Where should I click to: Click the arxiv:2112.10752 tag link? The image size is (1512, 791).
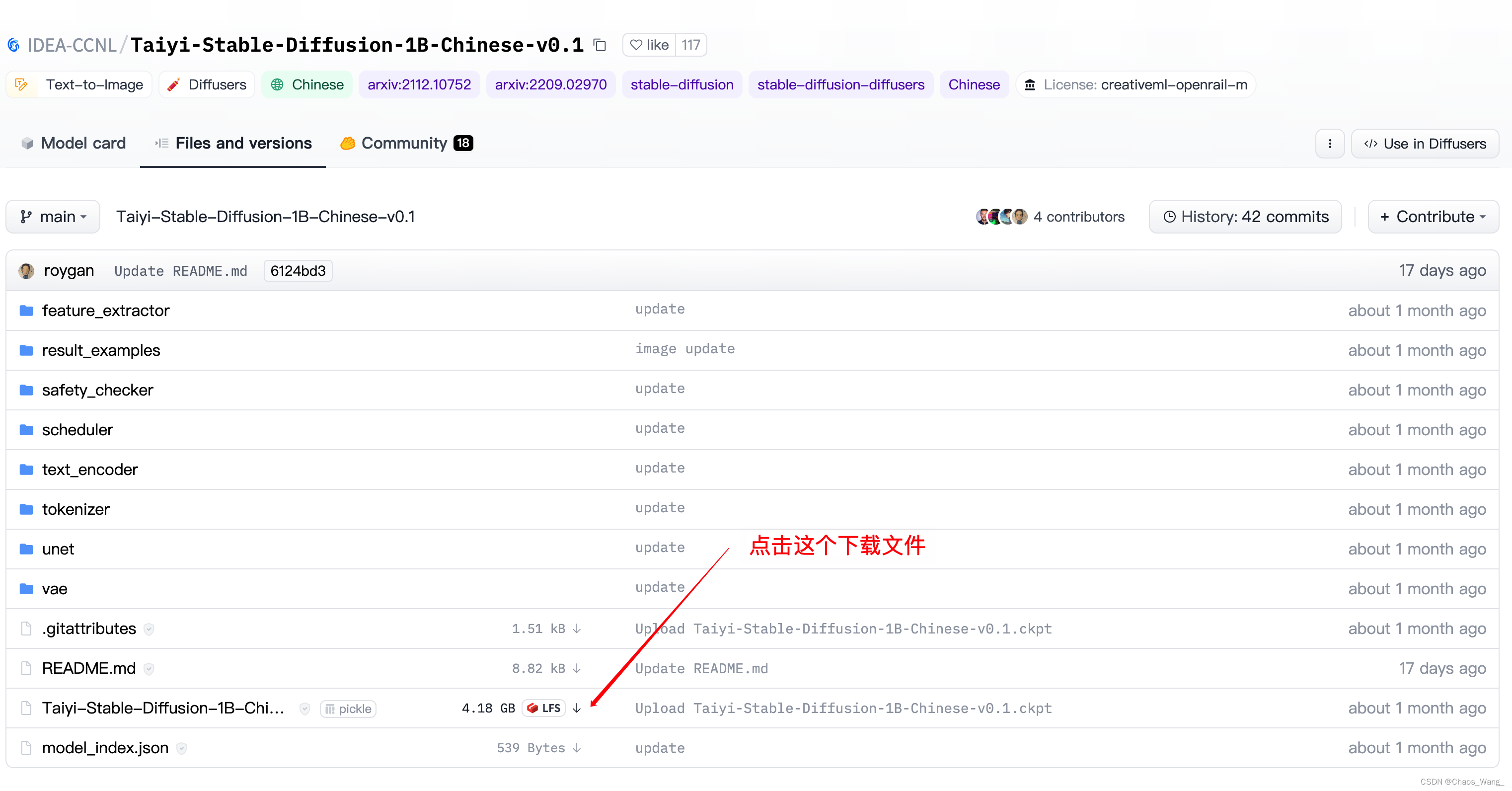point(419,84)
